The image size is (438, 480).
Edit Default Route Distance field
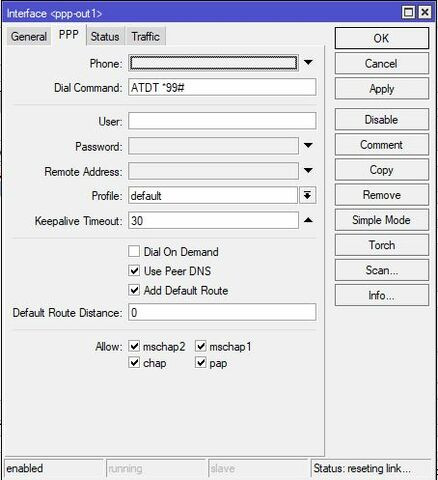pos(222,312)
